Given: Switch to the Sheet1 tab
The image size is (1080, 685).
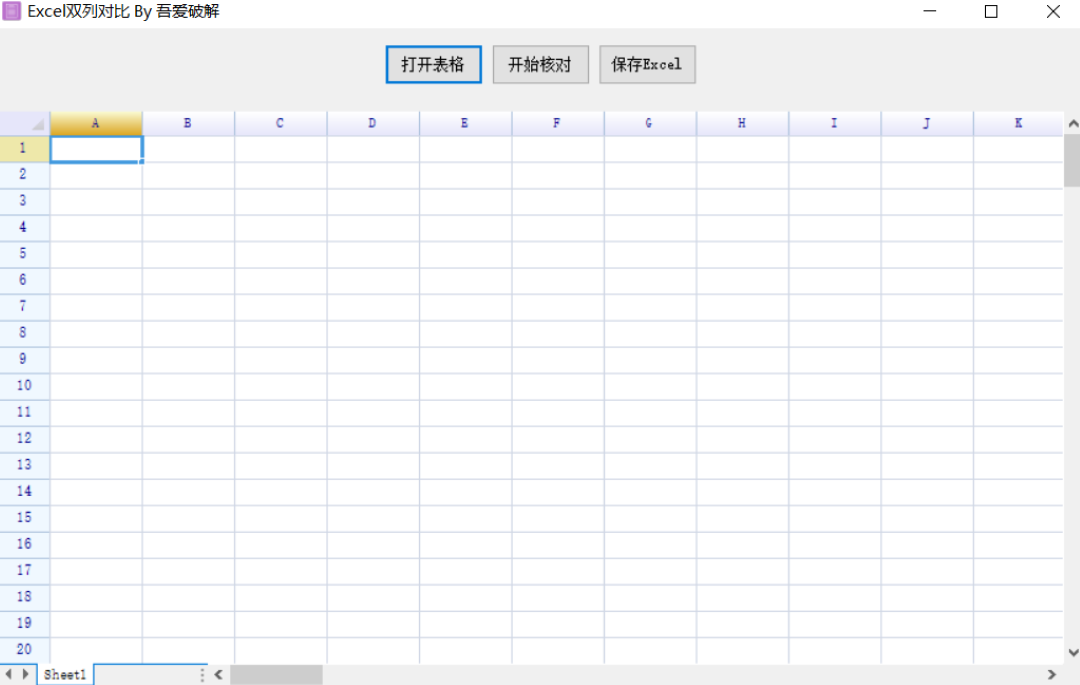Looking at the screenshot, I should tap(64, 675).
